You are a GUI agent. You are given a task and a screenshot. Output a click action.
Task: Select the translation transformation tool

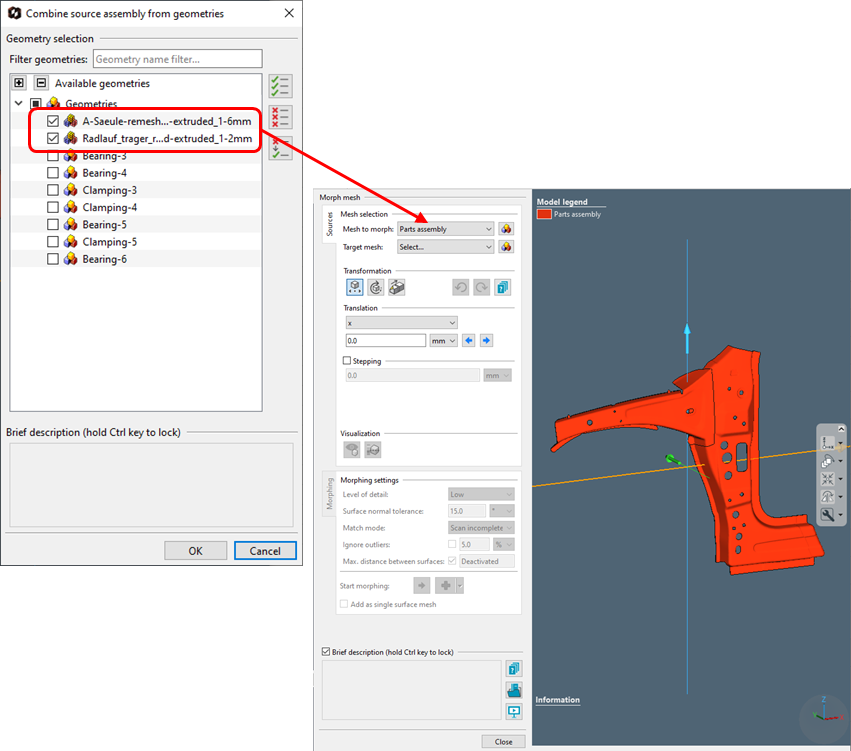click(354, 287)
